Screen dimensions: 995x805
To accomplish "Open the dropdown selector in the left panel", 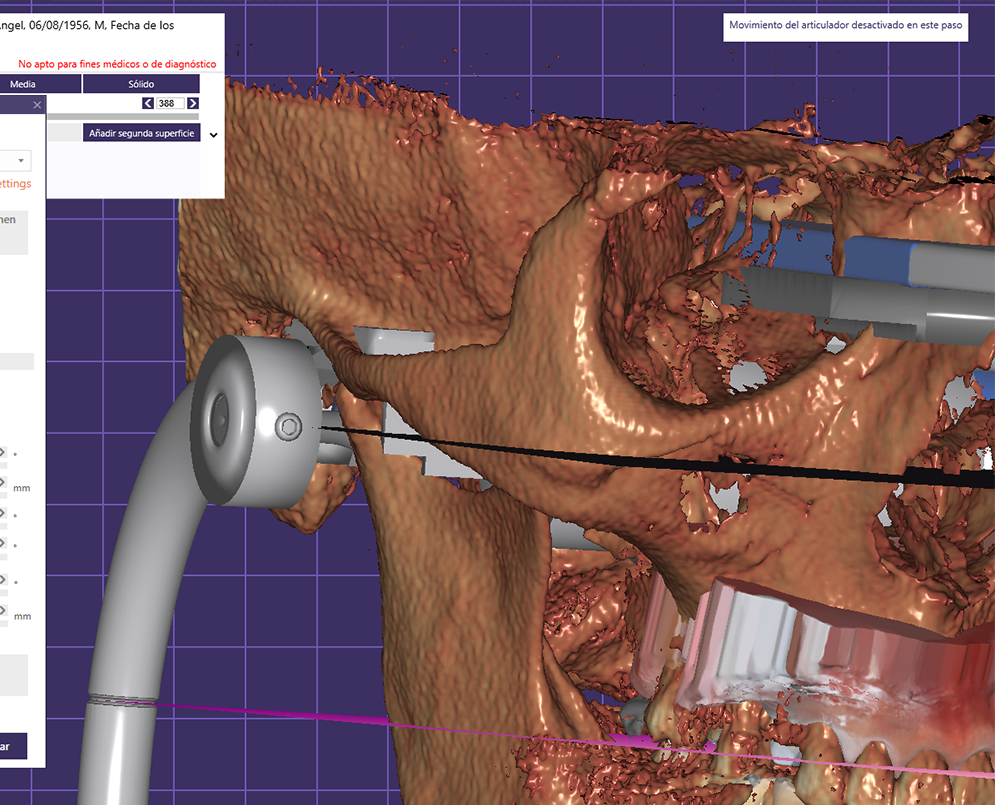I will point(15,160).
